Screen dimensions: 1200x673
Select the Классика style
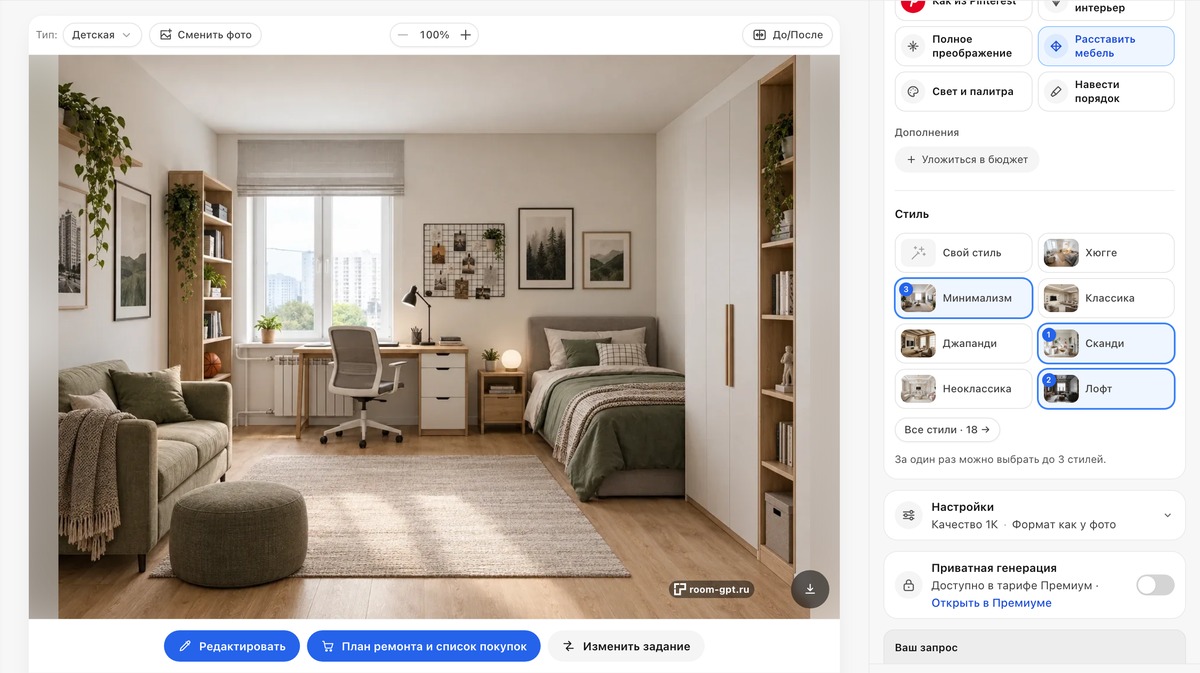point(1106,298)
